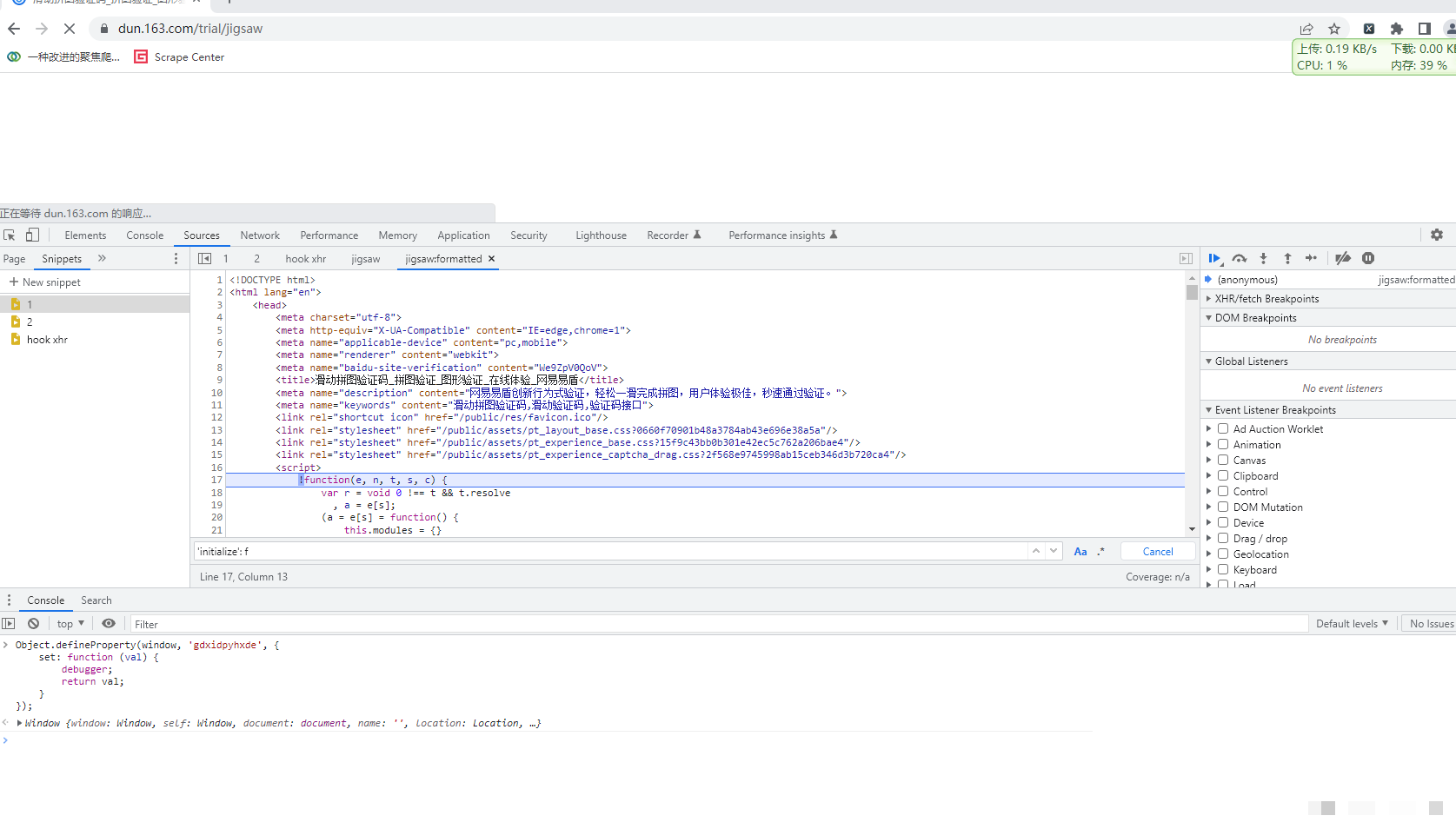
Task: Switch to the Network tab
Action: click(x=260, y=235)
